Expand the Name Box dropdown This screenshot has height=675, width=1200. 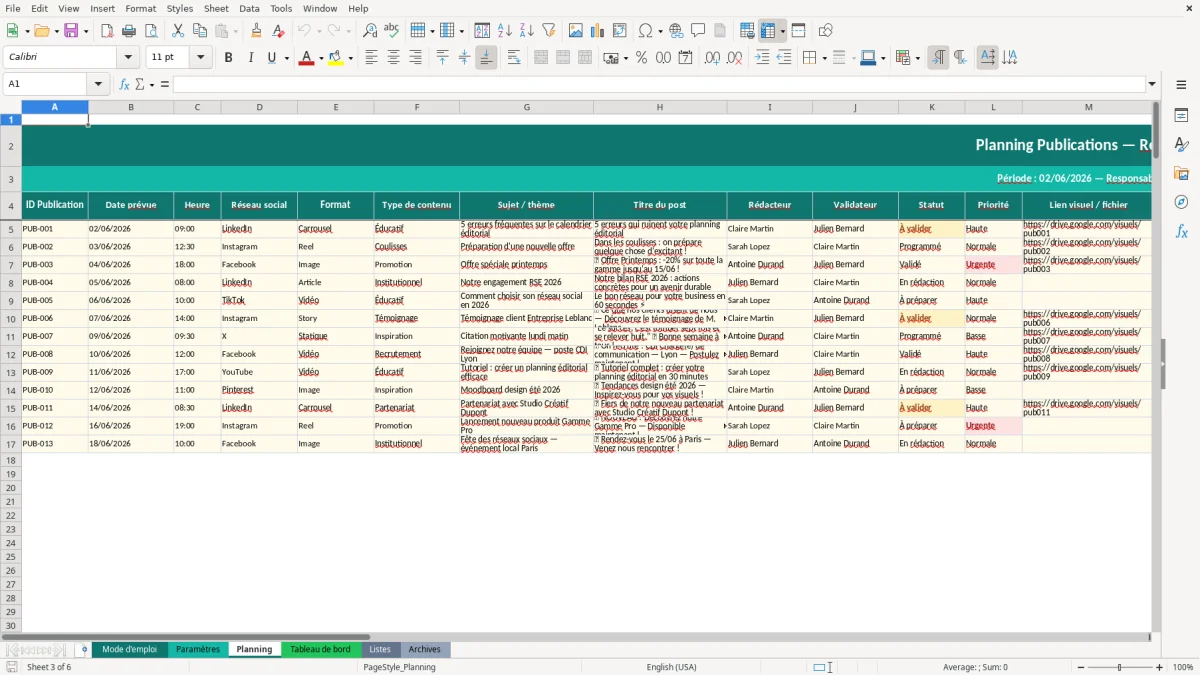point(98,84)
